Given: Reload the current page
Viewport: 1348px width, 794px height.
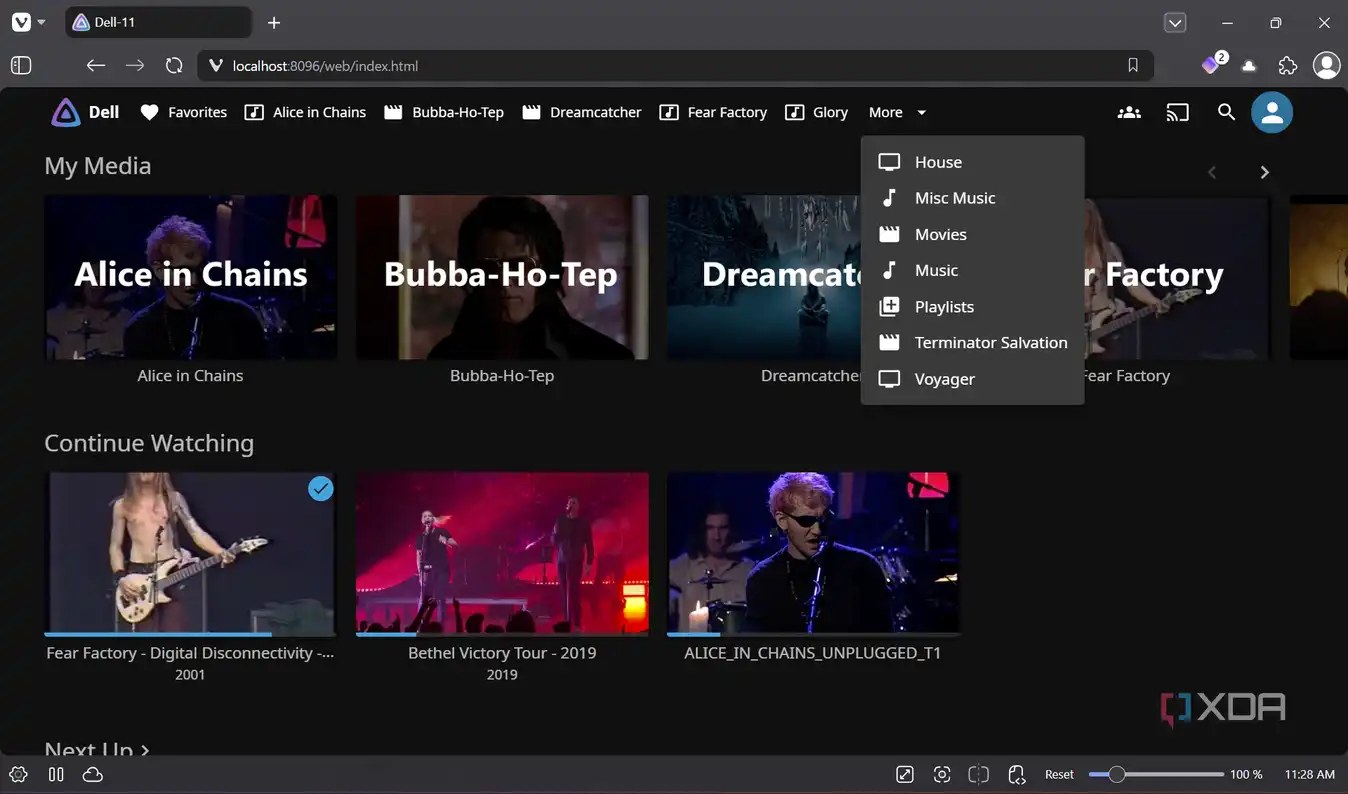Looking at the screenshot, I should pyautogui.click(x=174, y=65).
